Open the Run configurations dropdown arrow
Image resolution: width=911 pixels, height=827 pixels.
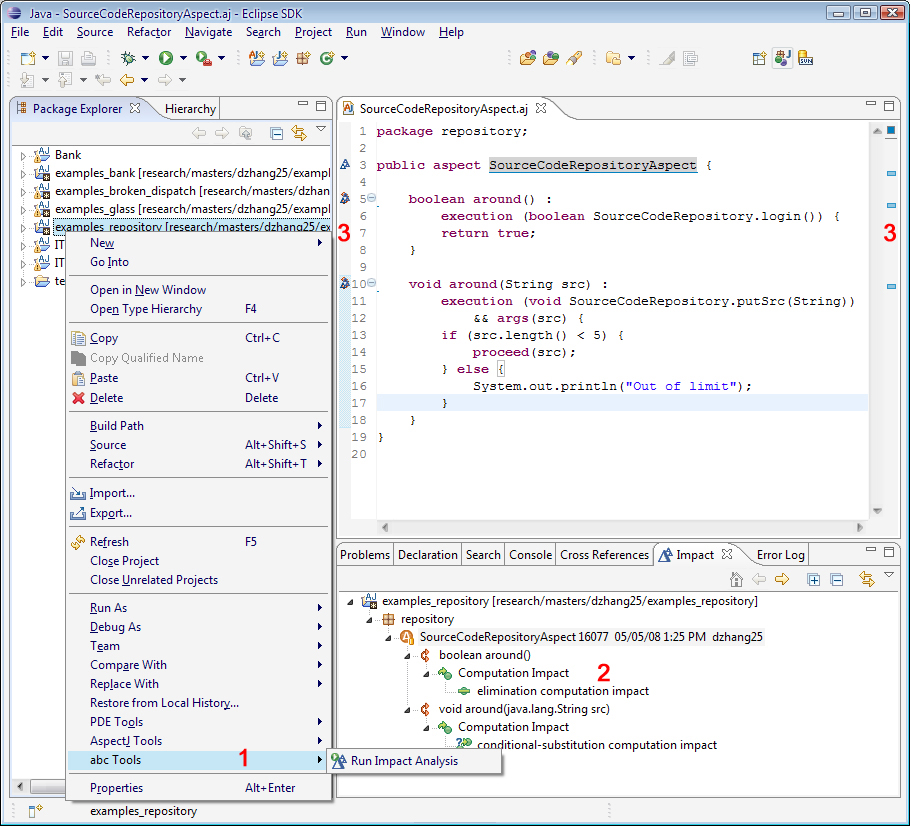click(x=183, y=58)
